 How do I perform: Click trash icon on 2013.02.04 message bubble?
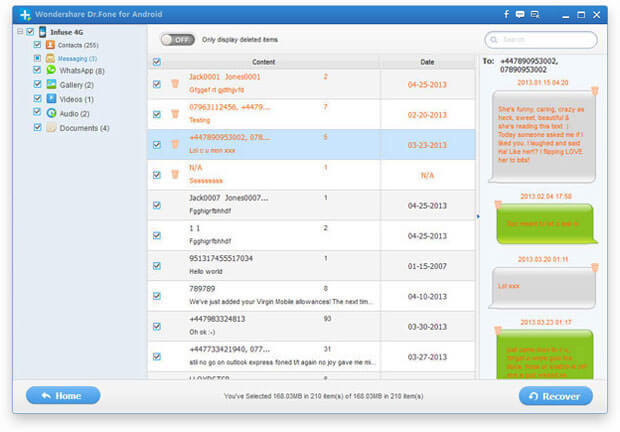coord(498,204)
